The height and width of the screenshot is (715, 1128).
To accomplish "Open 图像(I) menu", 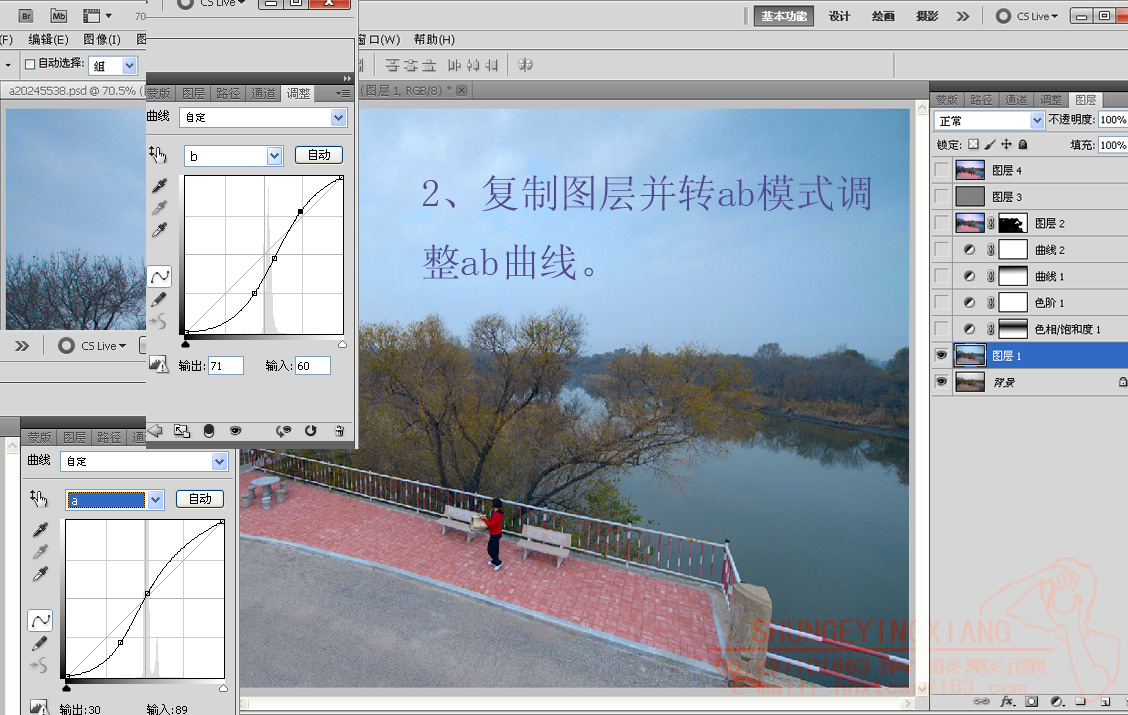I will point(102,40).
